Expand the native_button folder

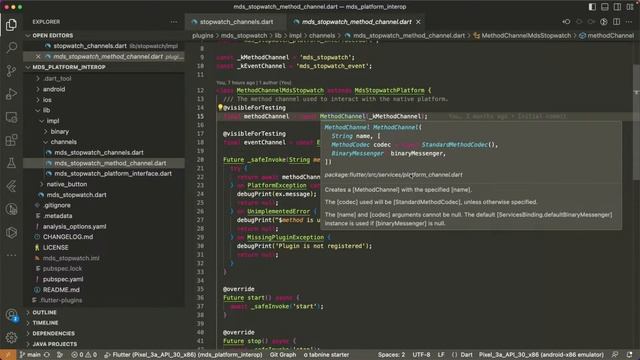point(67,184)
